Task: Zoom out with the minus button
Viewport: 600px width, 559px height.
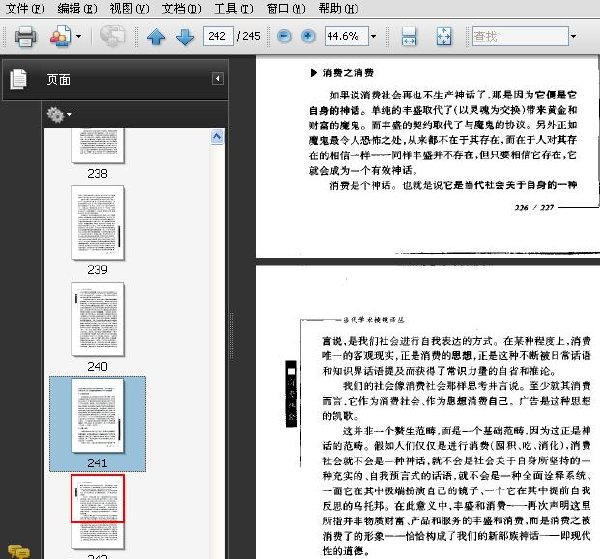Action: click(284, 36)
